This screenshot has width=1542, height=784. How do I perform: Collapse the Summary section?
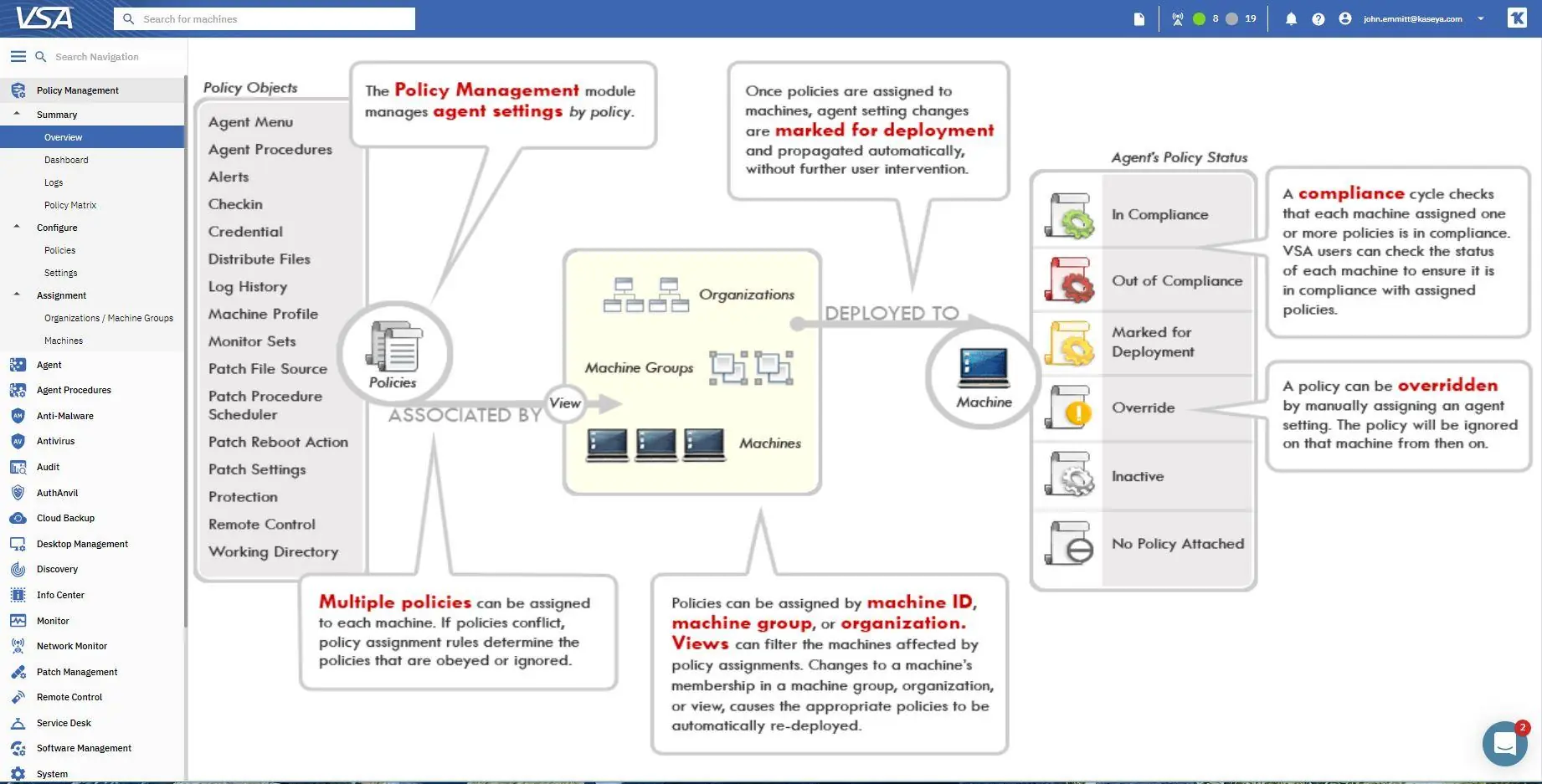pos(17,114)
